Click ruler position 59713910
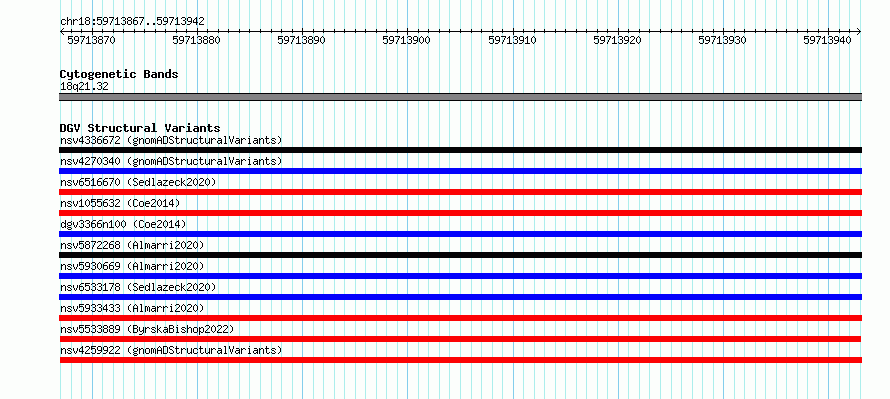890x399 pixels. click(x=513, y=40)
